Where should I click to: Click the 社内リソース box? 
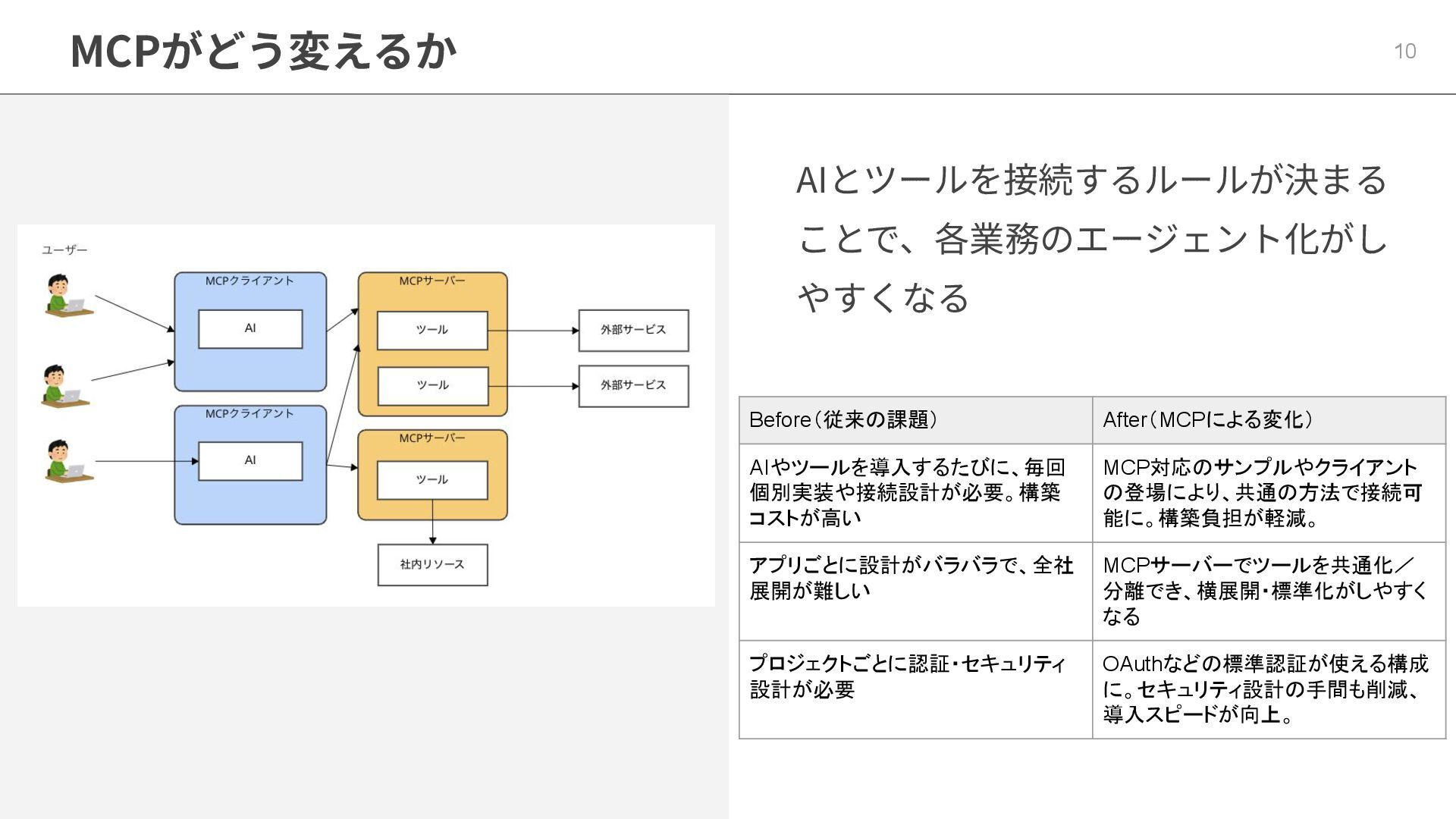click(432, 565)
